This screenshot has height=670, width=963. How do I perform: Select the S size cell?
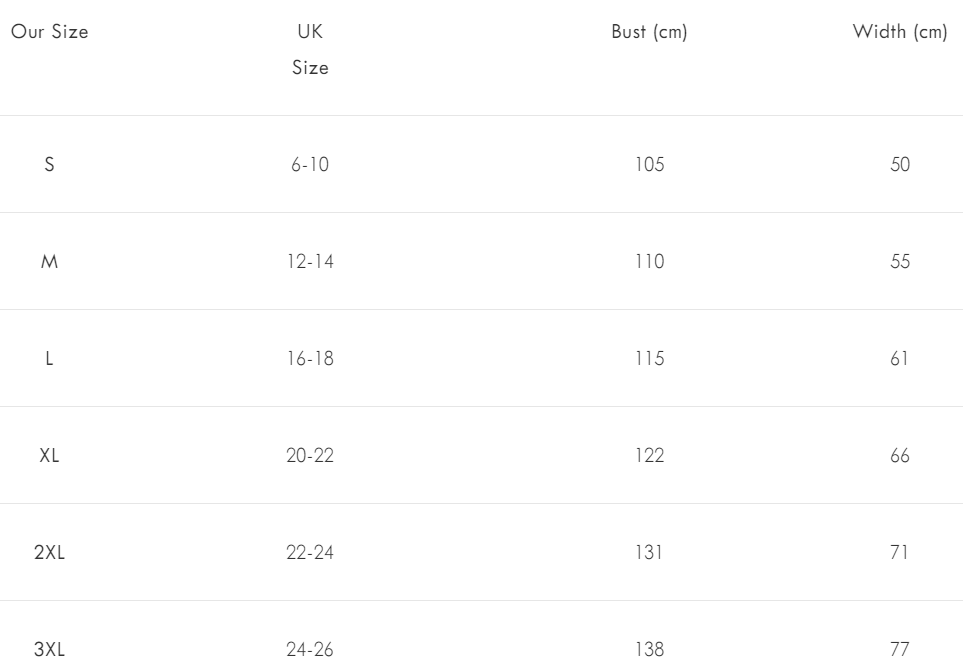point(49,165)
